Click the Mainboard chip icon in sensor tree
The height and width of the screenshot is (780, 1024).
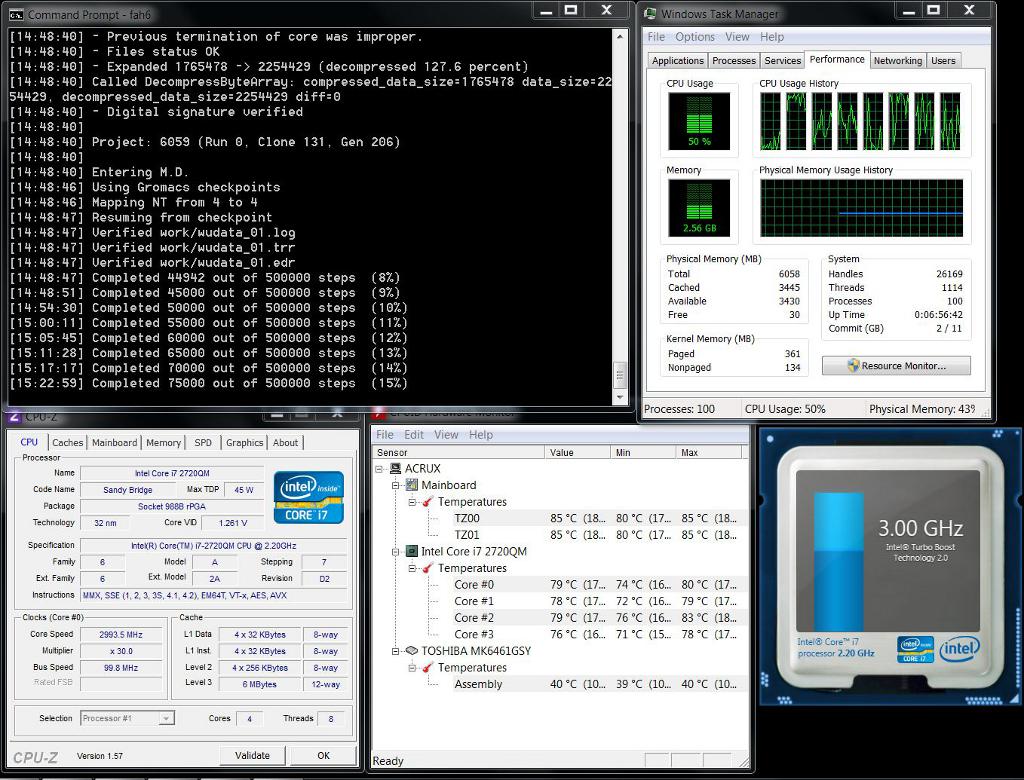[x=411, y=485]
